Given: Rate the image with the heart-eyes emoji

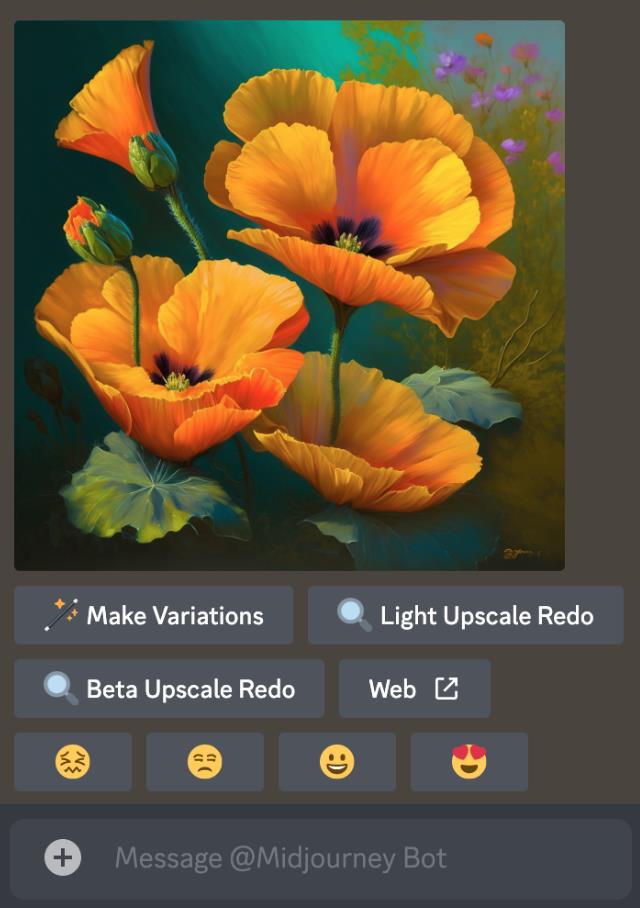Looking at the screenshot, I should tap(469, 761).
